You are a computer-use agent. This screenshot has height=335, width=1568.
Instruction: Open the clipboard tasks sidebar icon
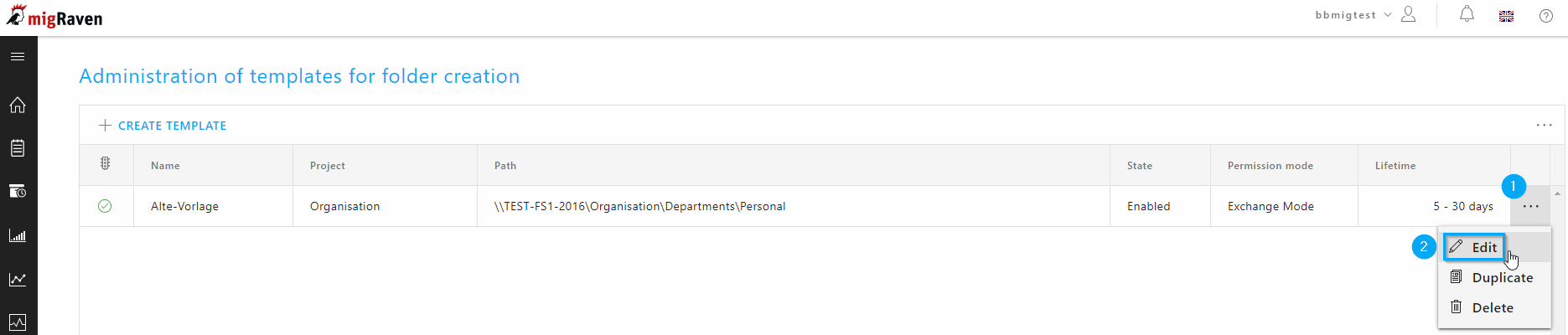[x=18, y=148]
